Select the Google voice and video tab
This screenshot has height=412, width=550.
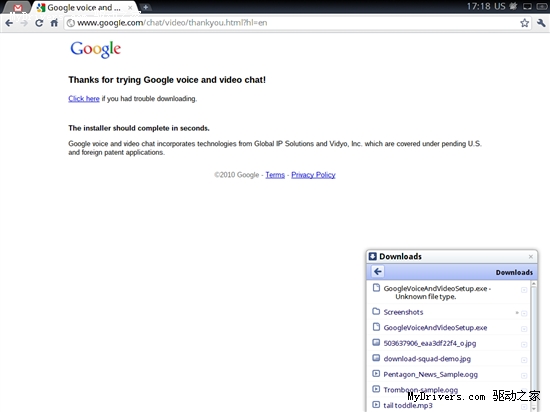[x=83, y=7]
